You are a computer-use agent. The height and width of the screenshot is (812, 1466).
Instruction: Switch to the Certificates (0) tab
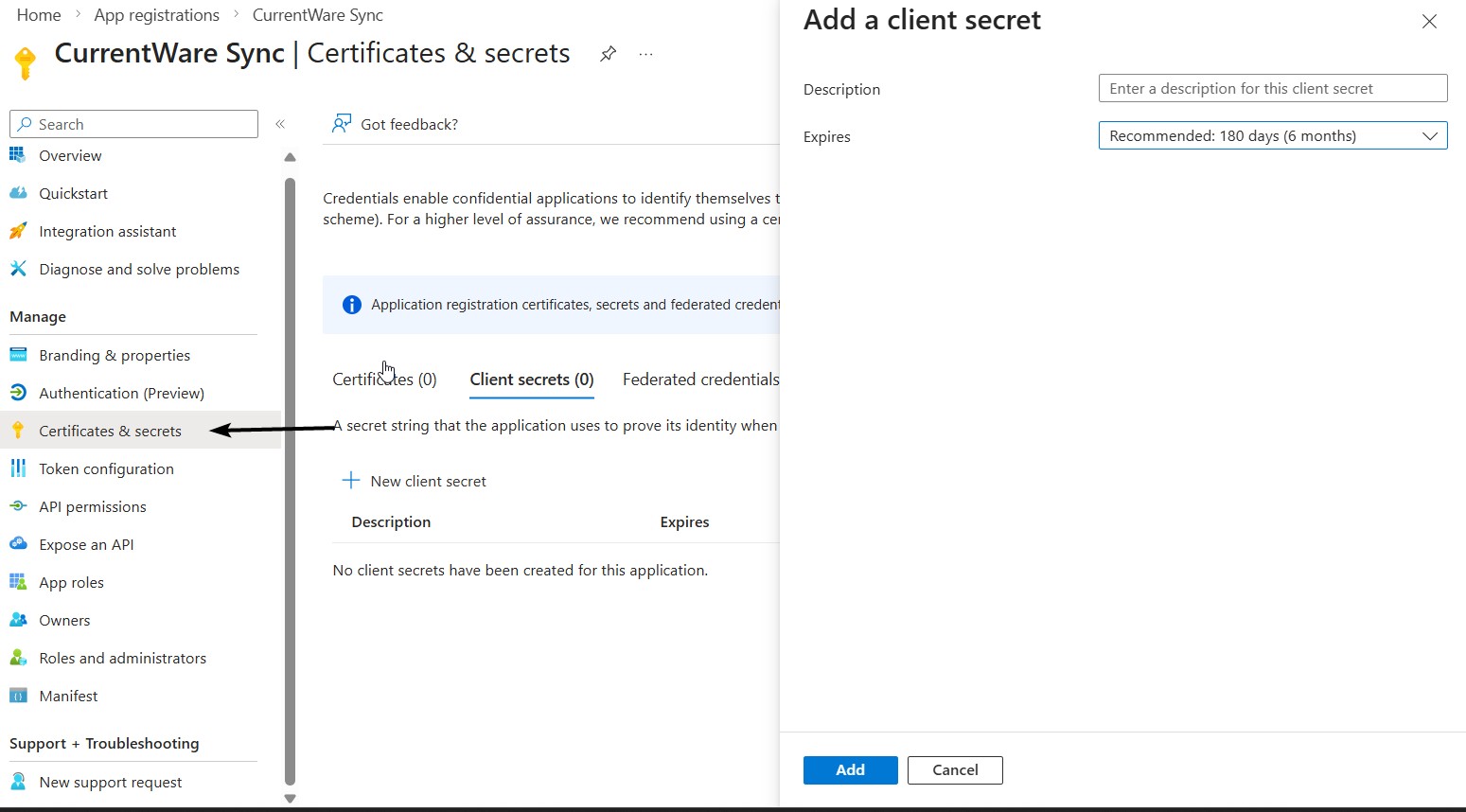click(x=384, y=380)
